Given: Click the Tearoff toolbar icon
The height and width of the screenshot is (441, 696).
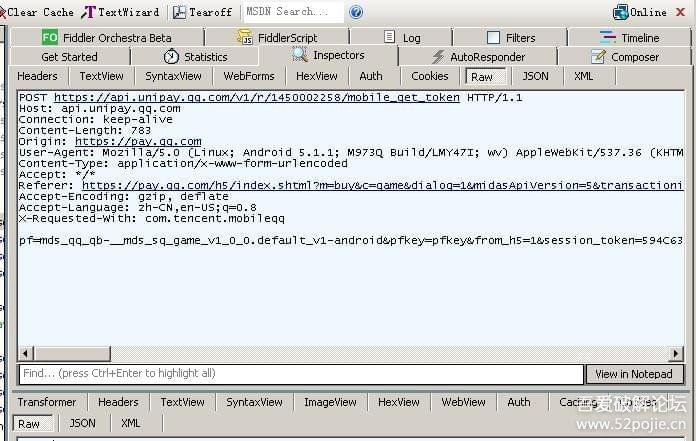Looking at the screenshot, I should [179, 12].
